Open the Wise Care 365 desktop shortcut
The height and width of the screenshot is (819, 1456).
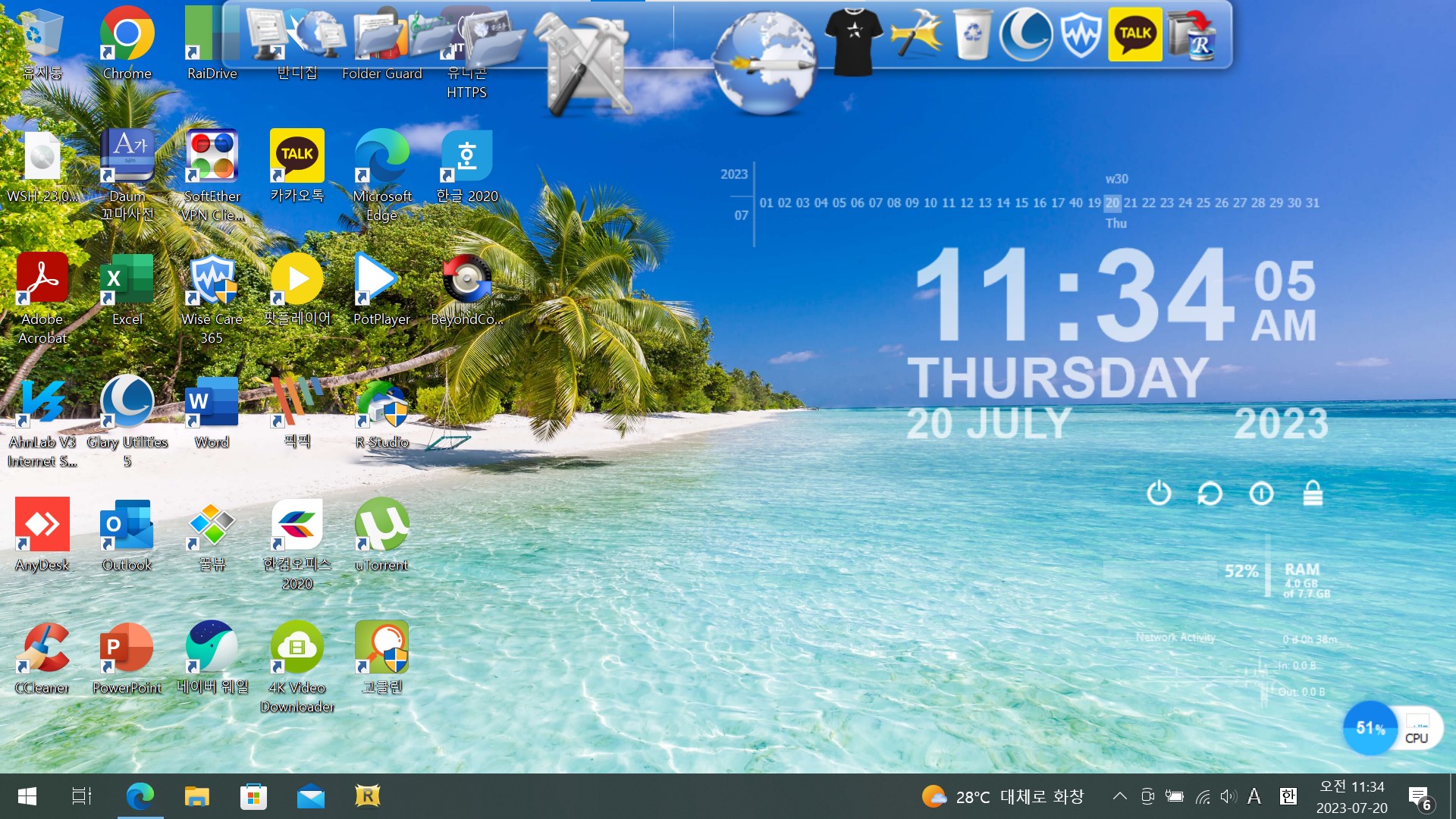(x=212, y=280)
